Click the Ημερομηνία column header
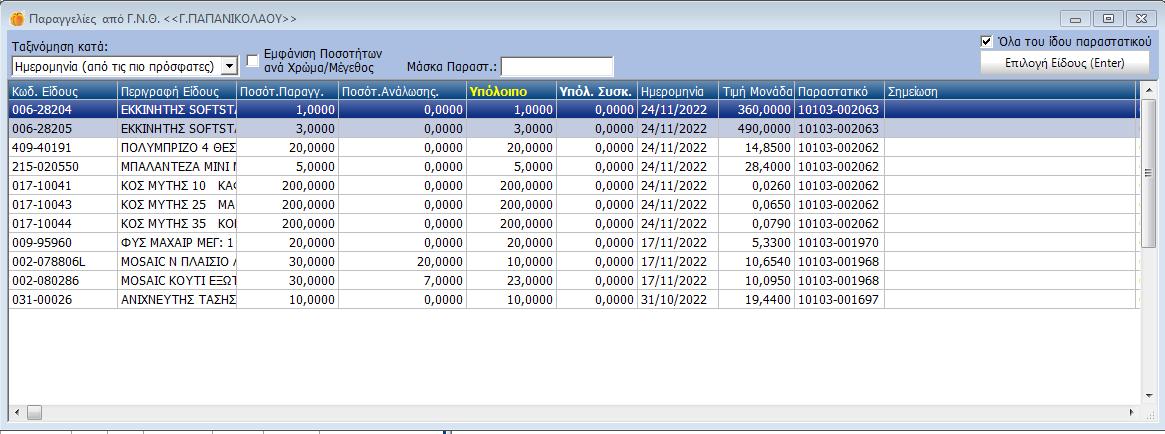 pyautogui.click(x=678, y=91)
